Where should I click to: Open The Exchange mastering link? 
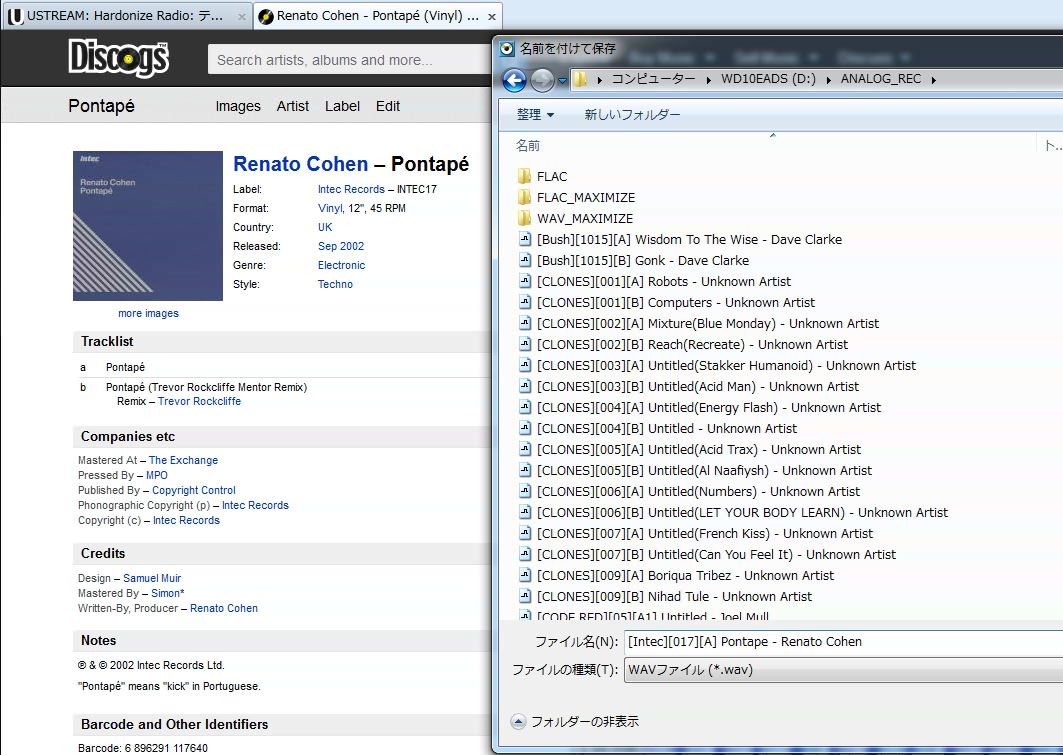click(x=183, y=460)
